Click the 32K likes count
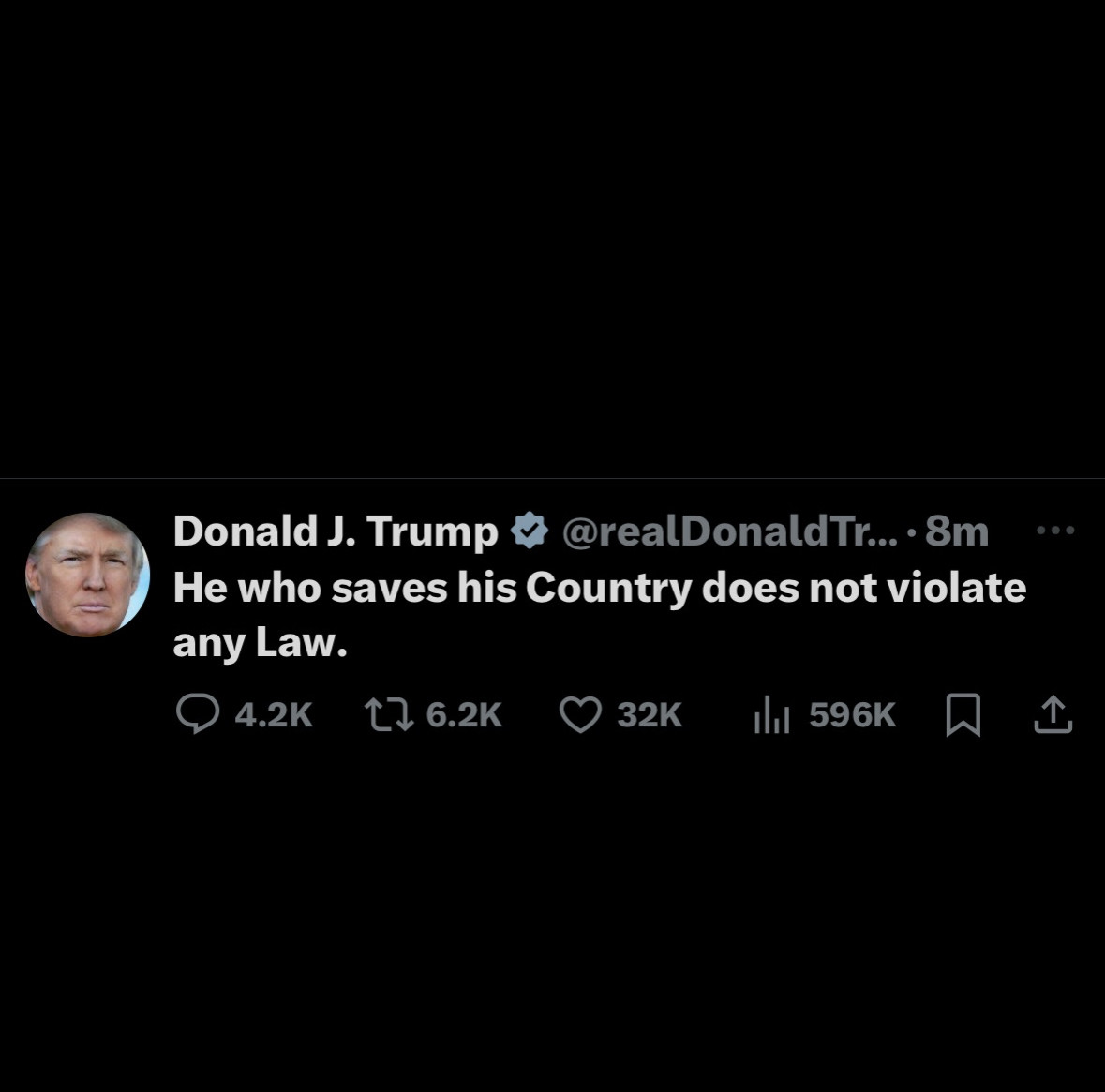 650,715
